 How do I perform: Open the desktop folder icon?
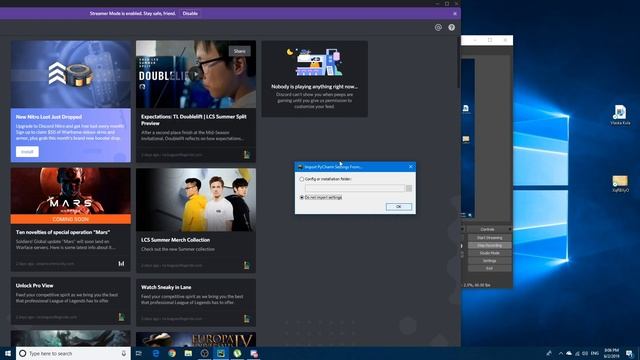[x=620, y=183]
